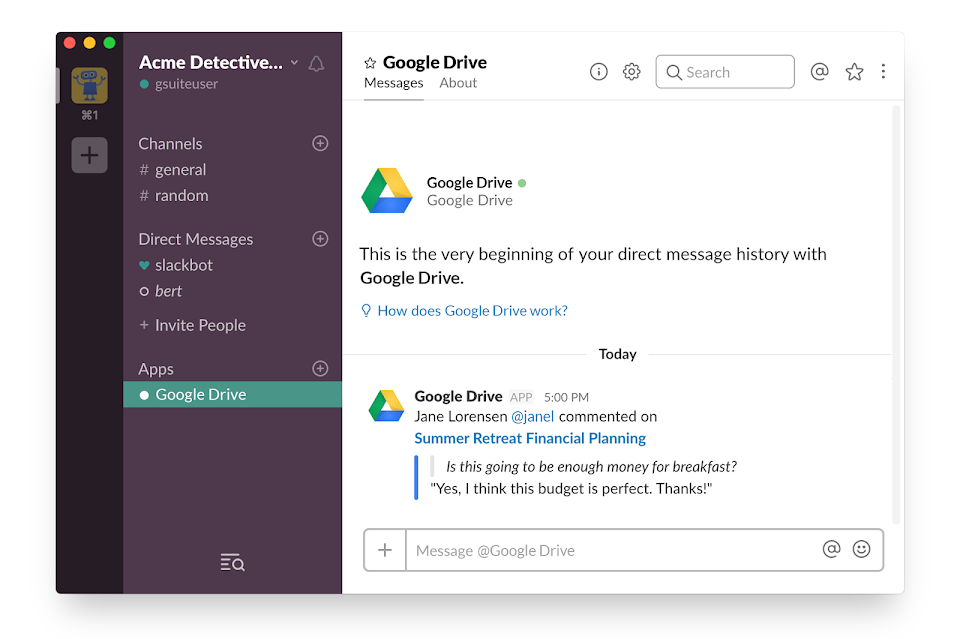The height and width of the screenshot is (639, 960).
Task: Click into the Search field
Action: click(x=725, y=72)
